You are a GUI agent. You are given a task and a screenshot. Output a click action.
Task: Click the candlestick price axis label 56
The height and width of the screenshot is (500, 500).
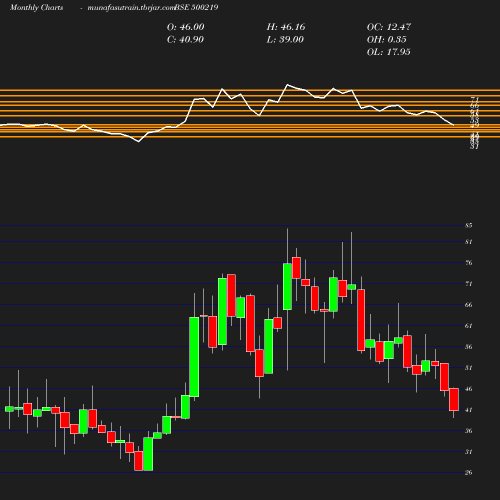pyautogui.click(x=469, y=347)
